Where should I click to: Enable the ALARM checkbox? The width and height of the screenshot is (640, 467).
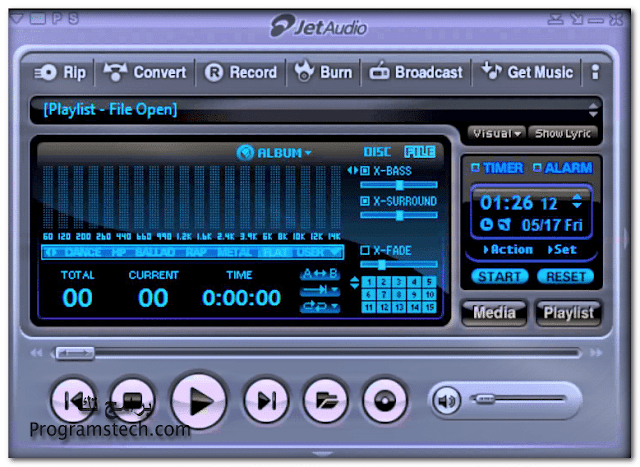(x=537, y=167)
